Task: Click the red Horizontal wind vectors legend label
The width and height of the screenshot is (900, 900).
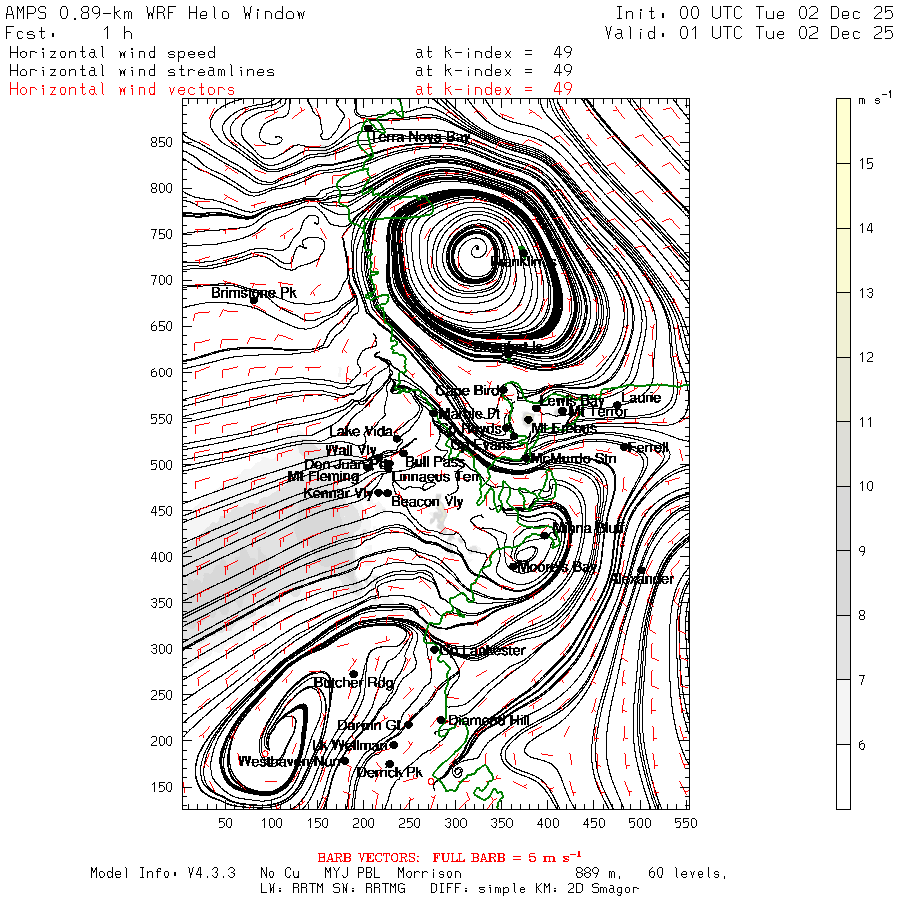Action: point(122,89)
